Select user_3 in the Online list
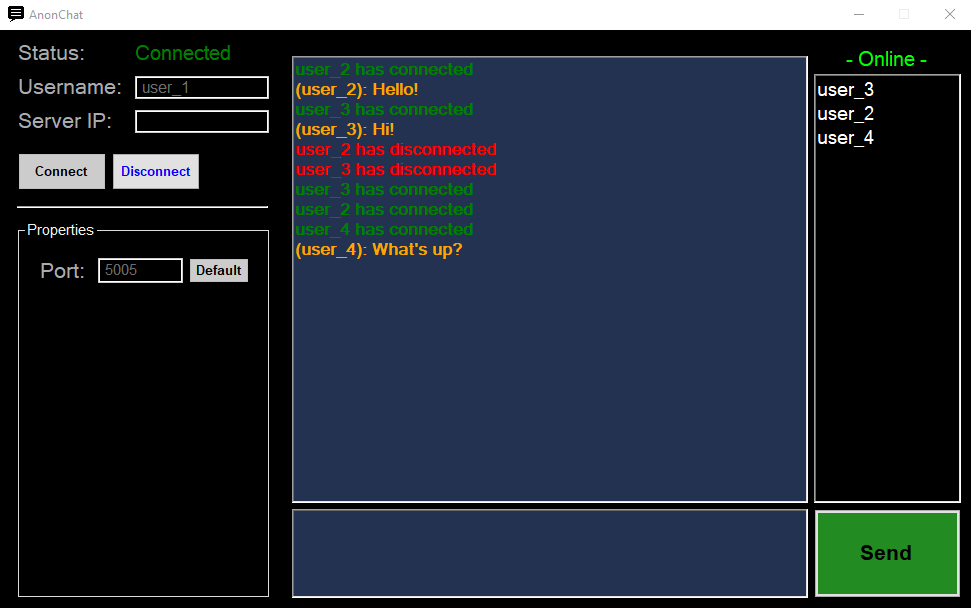The width and height of the screenshot is (971, 608). click(846, 90)
